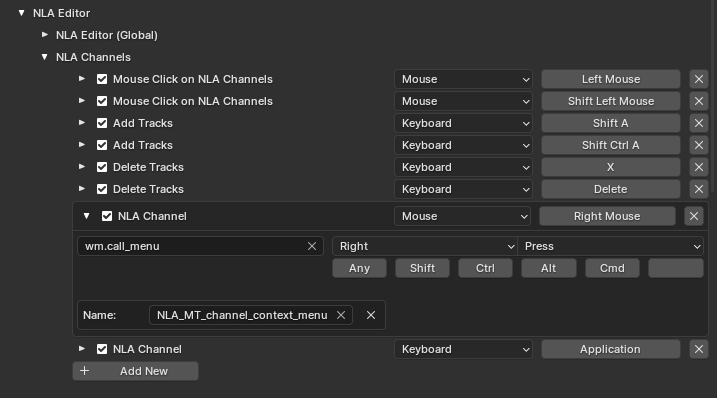
Task: Change the Shift Ctrl A shortcut button
Action: pos(611,145)
